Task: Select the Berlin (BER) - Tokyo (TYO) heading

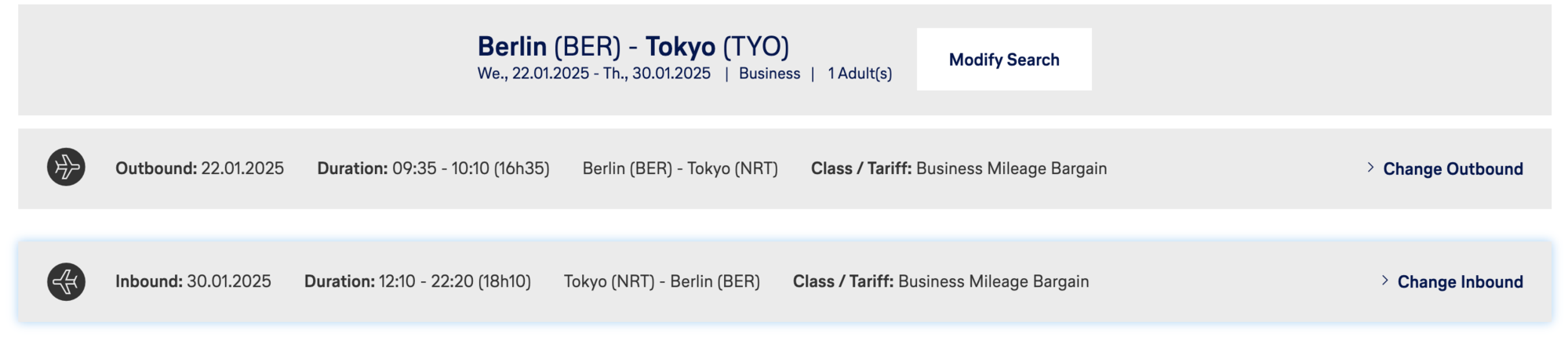Action: [633, 46]
